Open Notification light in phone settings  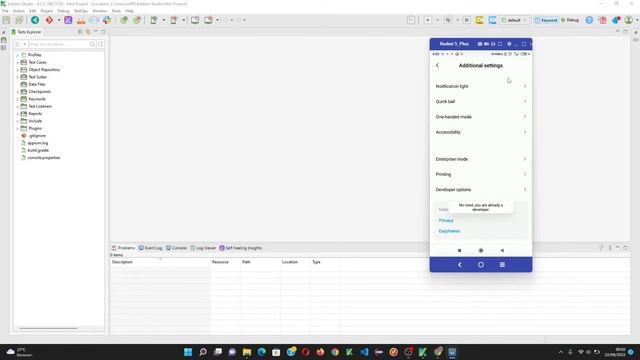(x=481, y=87)
